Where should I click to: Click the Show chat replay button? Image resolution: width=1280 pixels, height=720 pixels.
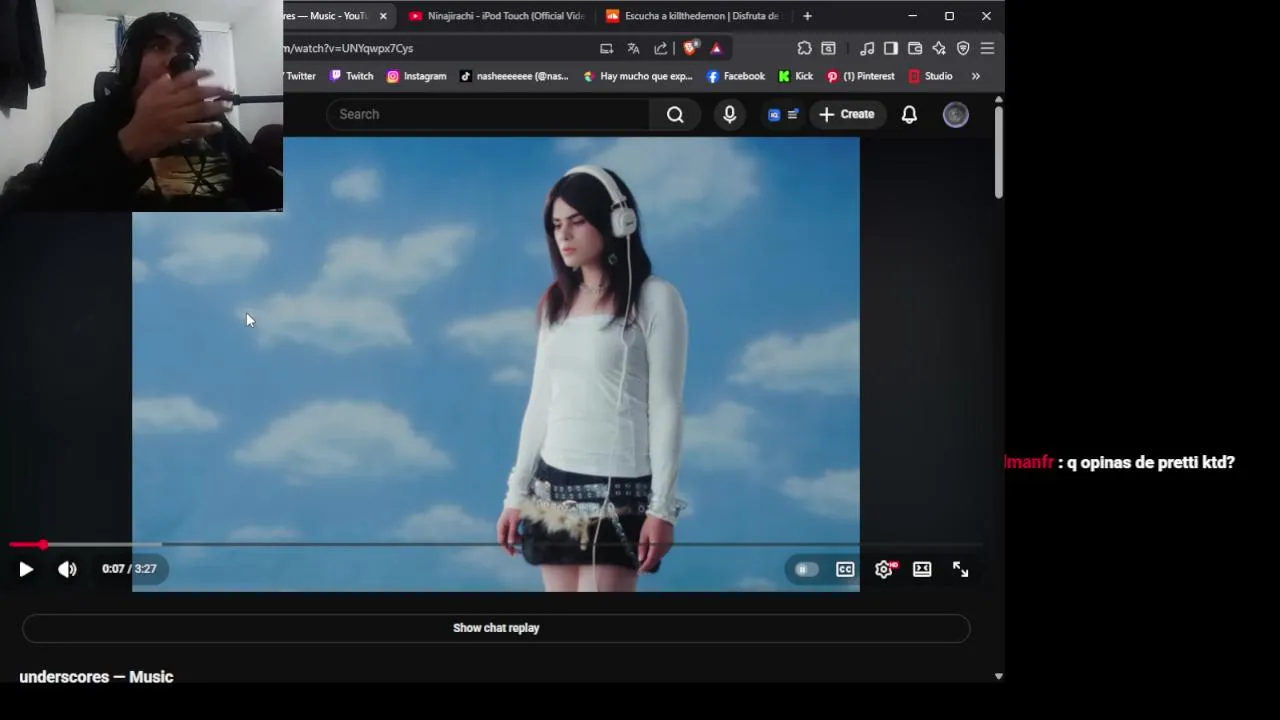496,628
